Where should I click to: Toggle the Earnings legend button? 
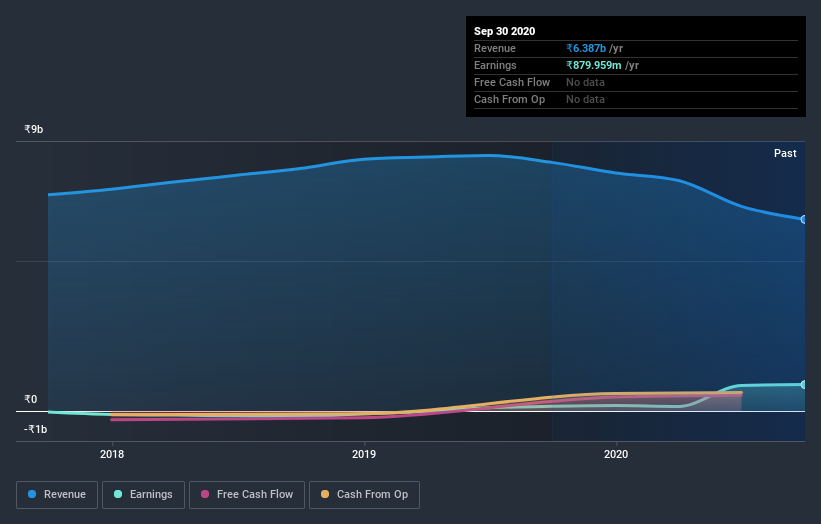tap(143, 495)
